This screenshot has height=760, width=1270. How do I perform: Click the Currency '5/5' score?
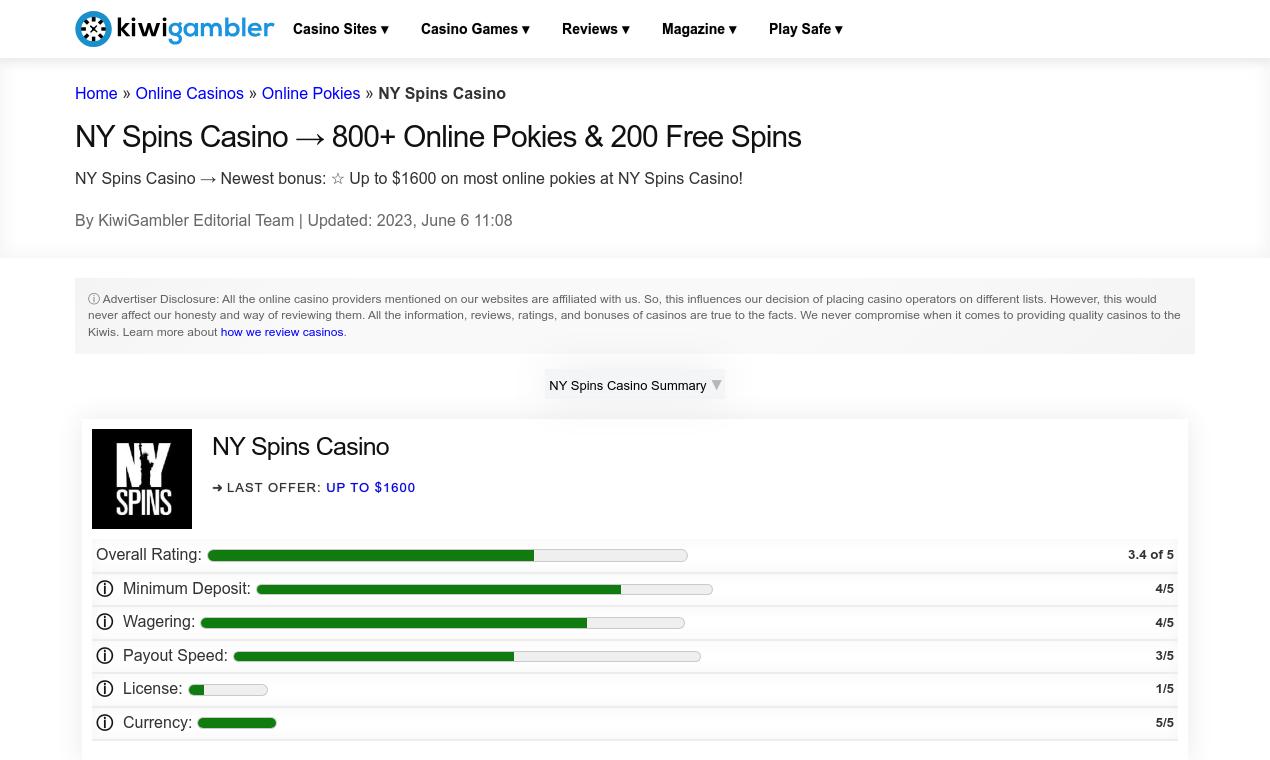coord(1164,723)
